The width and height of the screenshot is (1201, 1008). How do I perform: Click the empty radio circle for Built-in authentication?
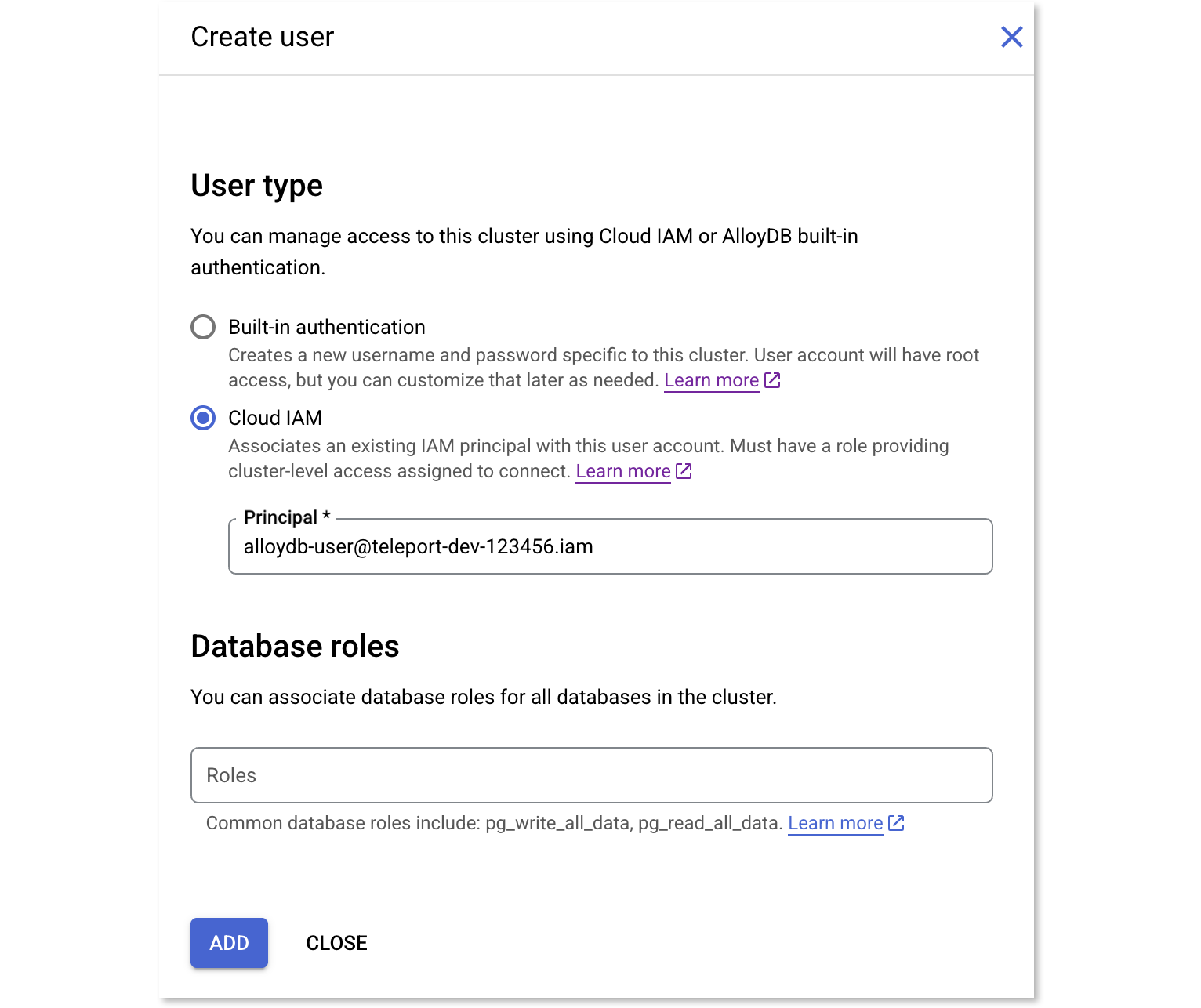pos(202,327)
